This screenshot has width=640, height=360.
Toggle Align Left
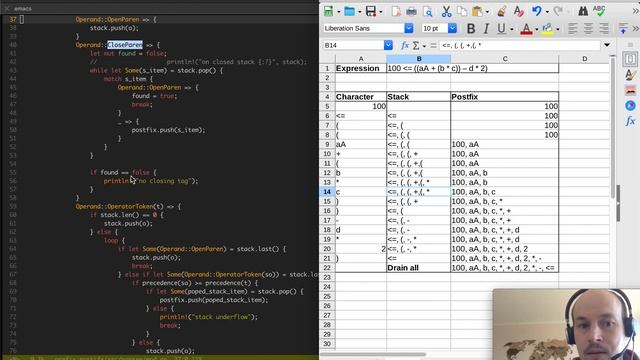(x=573, y=29)
